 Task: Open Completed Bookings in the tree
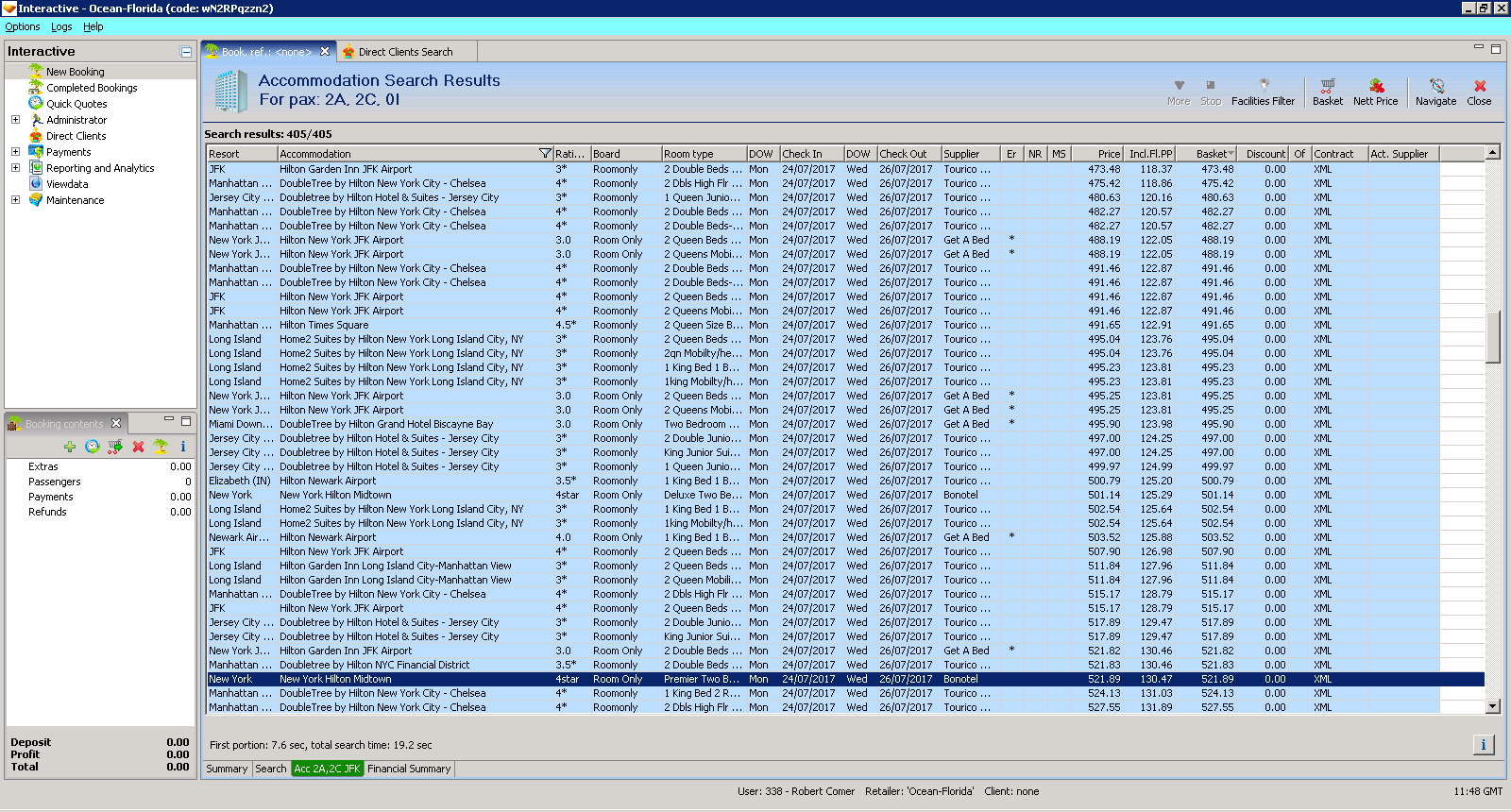pyautogui.click(x=92, y=88)
